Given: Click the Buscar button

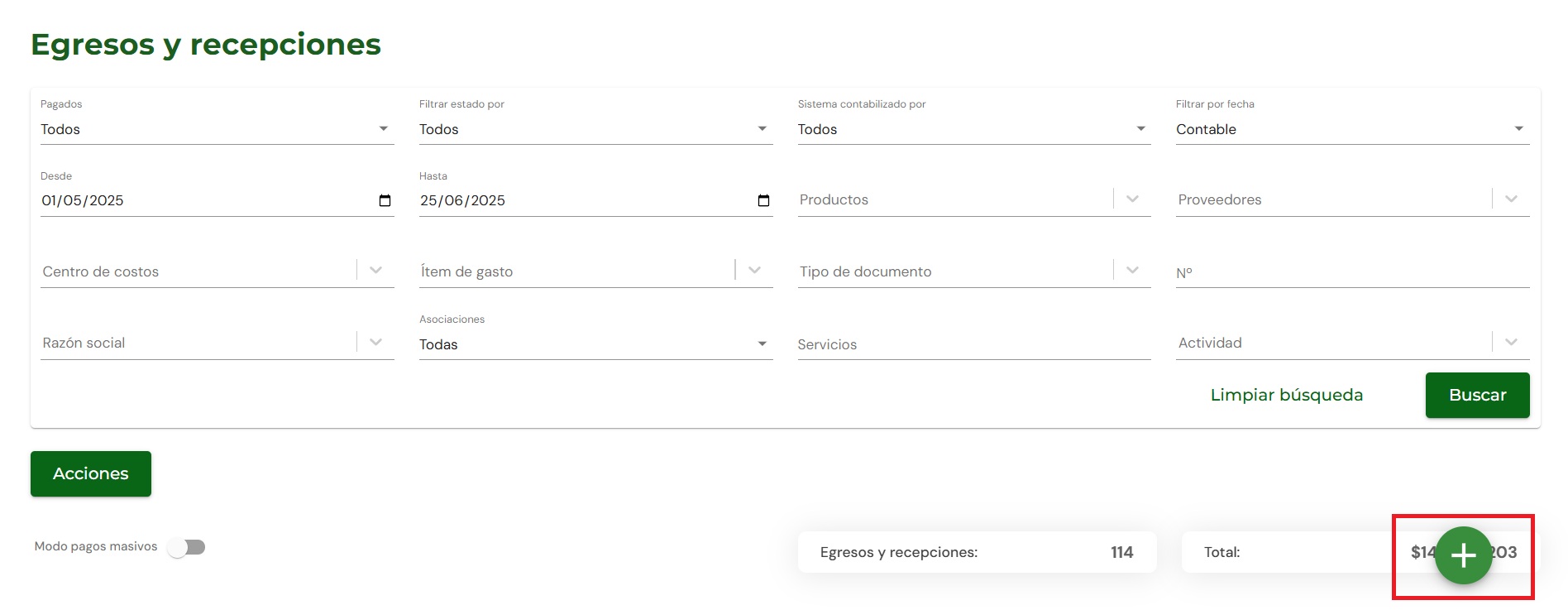Looking at the screenshot, I should point(1478,395).
